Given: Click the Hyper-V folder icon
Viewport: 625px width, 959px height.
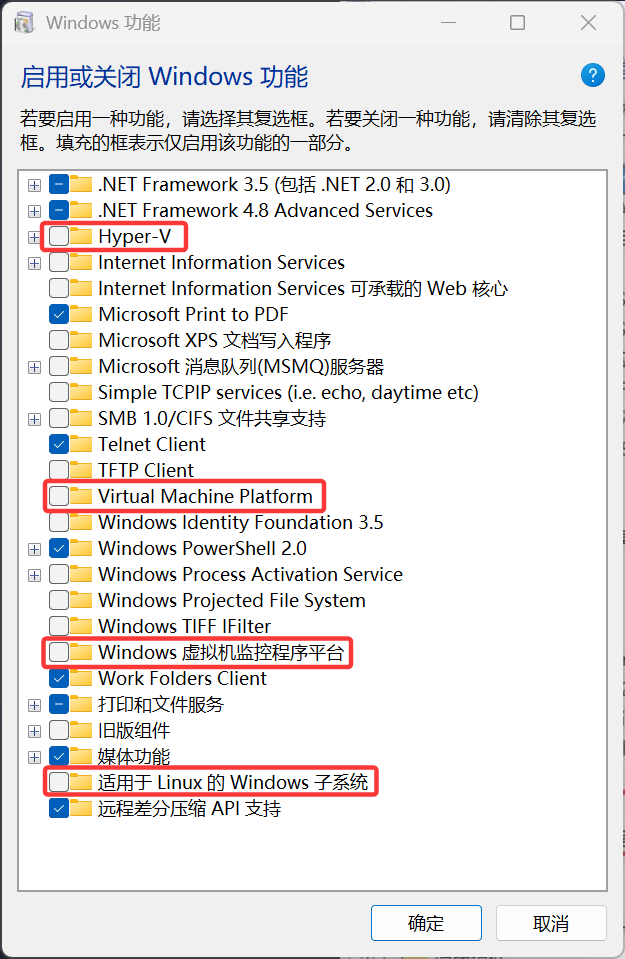Looking at the screenshot, I should pyautogui.click(x=82, y=237).
